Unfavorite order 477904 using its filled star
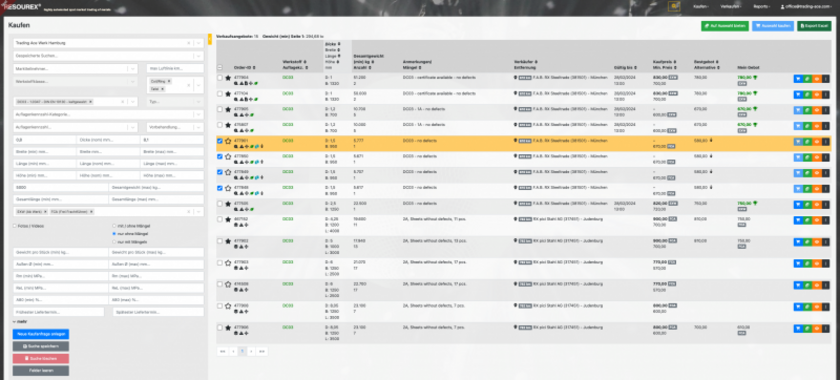The image size is (840, 380). (x=228, y=78)
